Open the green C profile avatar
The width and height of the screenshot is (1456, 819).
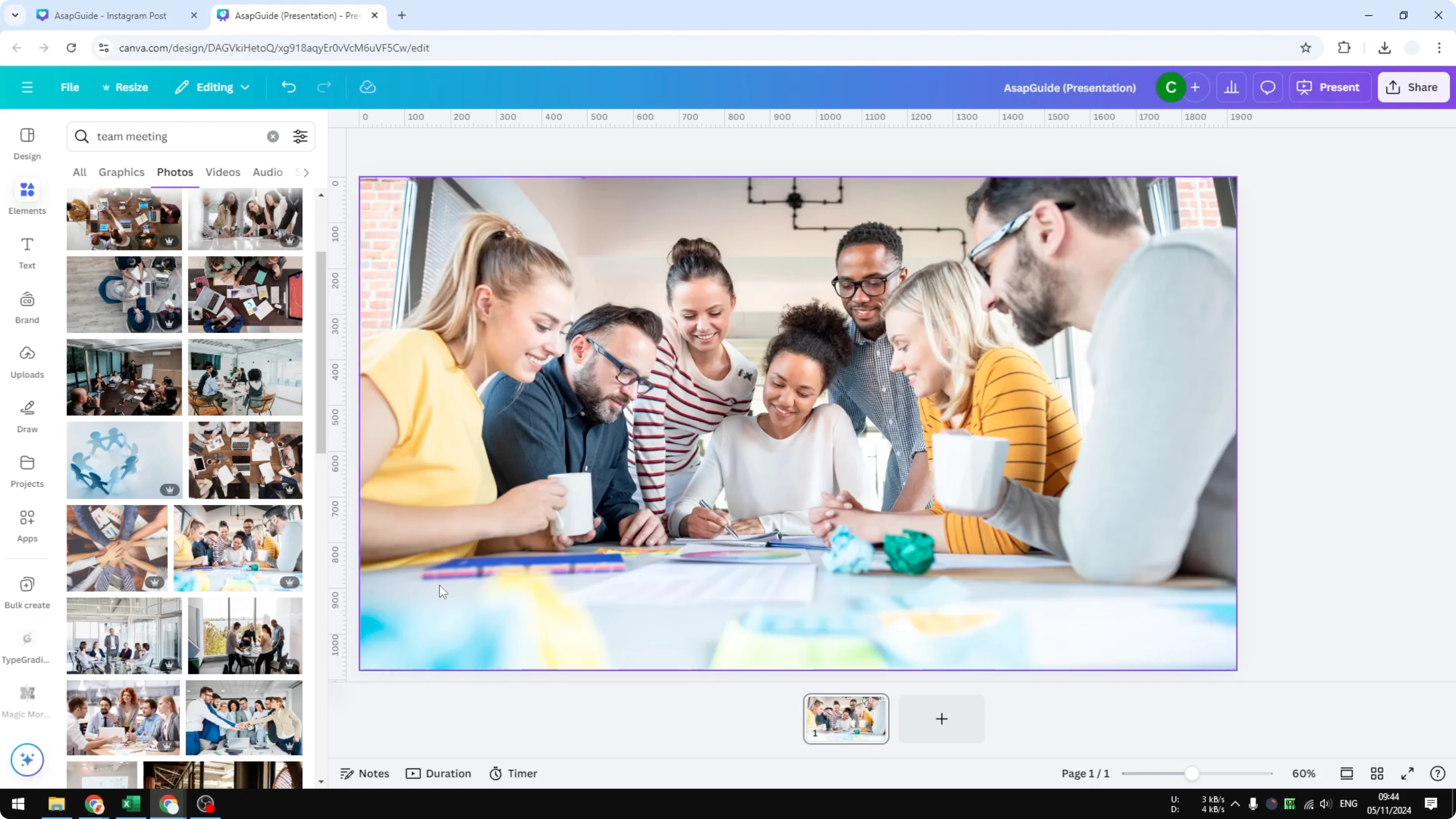click(x=1171, y=87)
